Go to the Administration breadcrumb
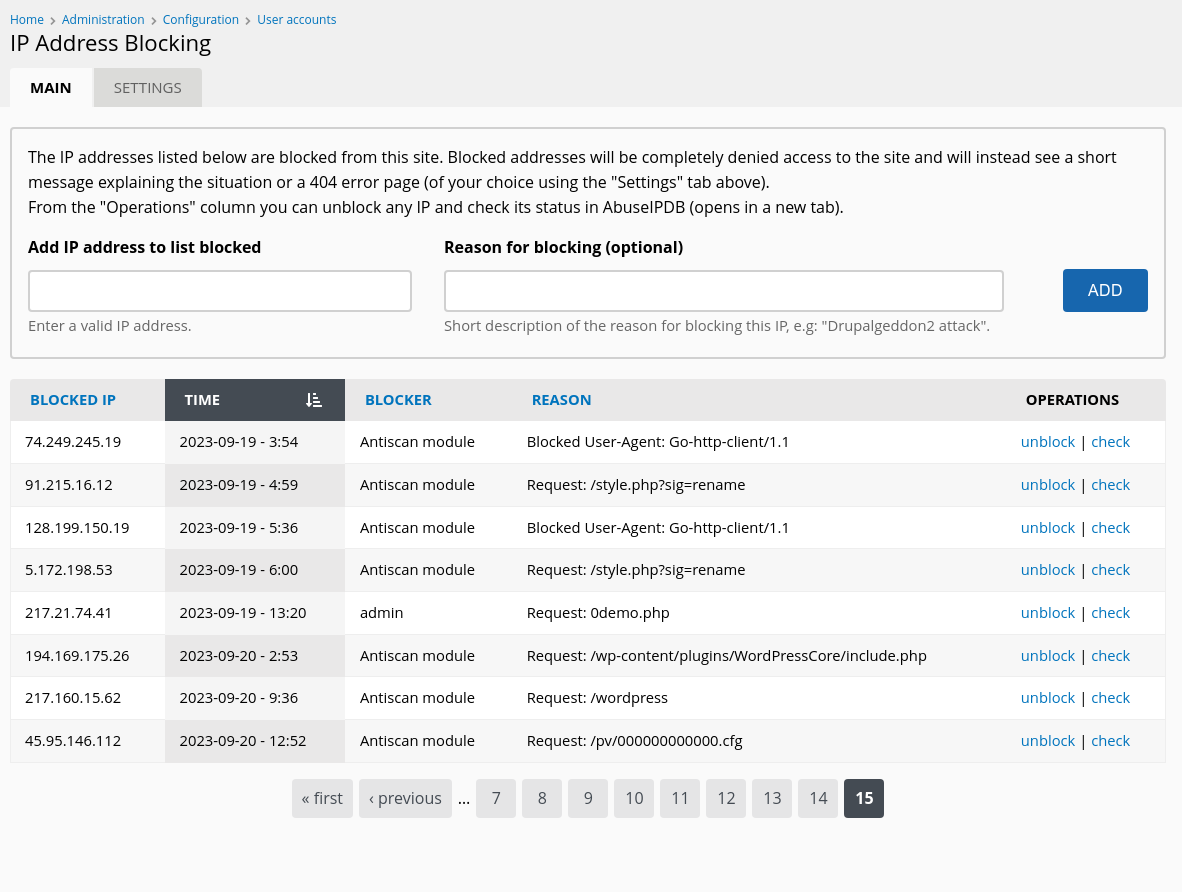This screenshot has height=892, width=1182. click(x=103, y=20)
